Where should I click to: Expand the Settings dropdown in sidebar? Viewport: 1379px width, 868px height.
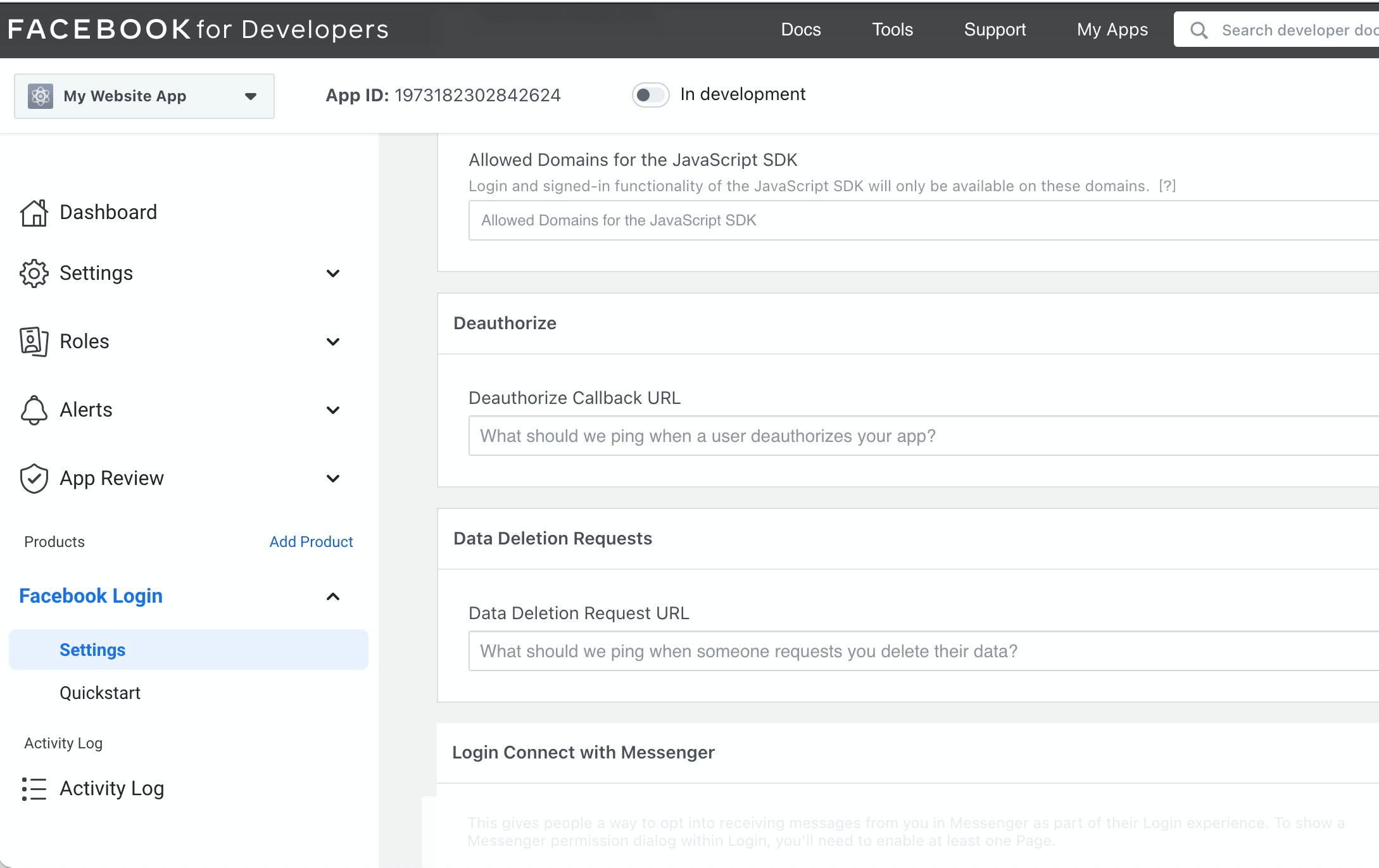[332, 272]
